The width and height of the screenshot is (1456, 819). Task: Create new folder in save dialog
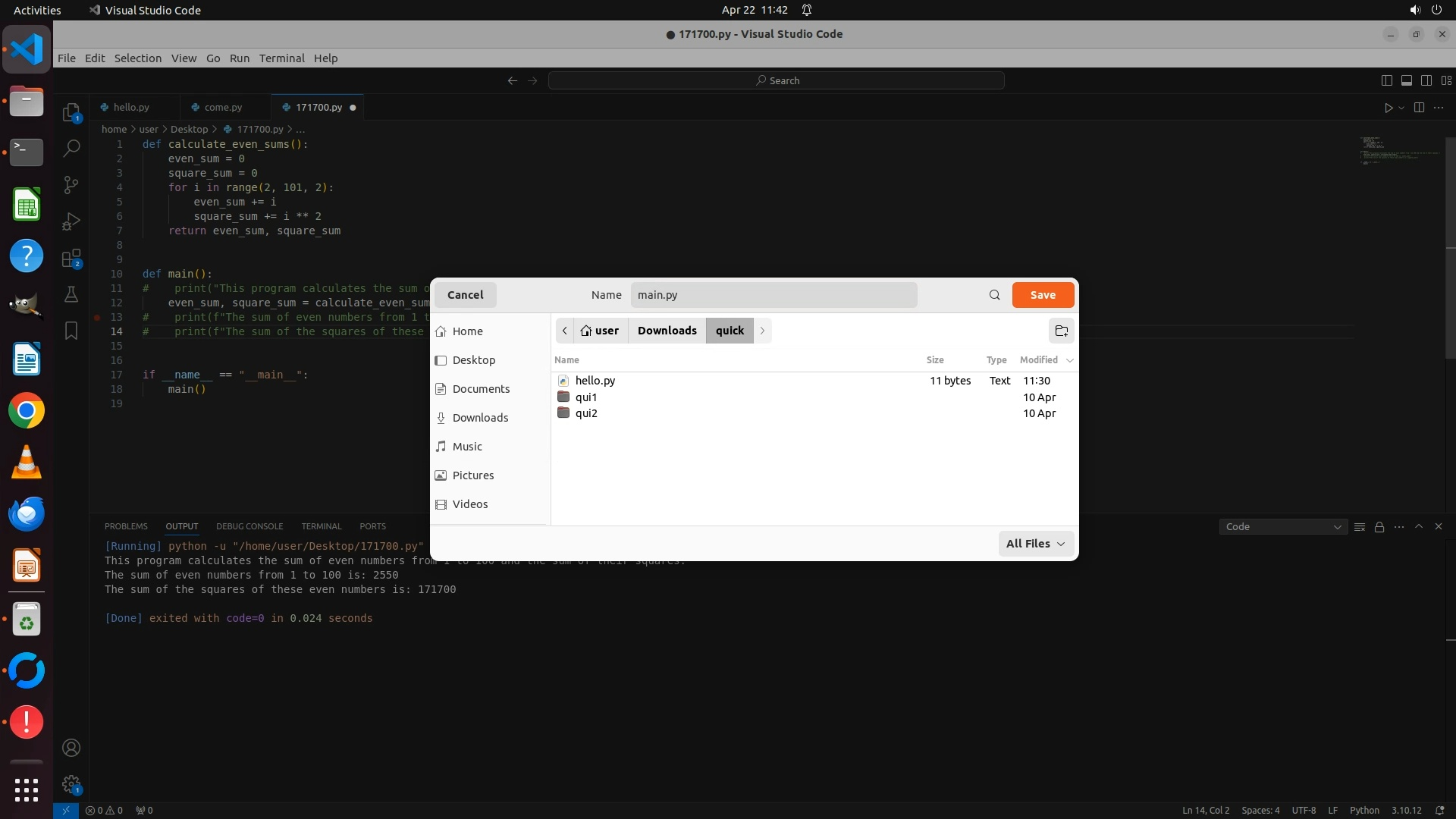click(x=1061, y=331)
